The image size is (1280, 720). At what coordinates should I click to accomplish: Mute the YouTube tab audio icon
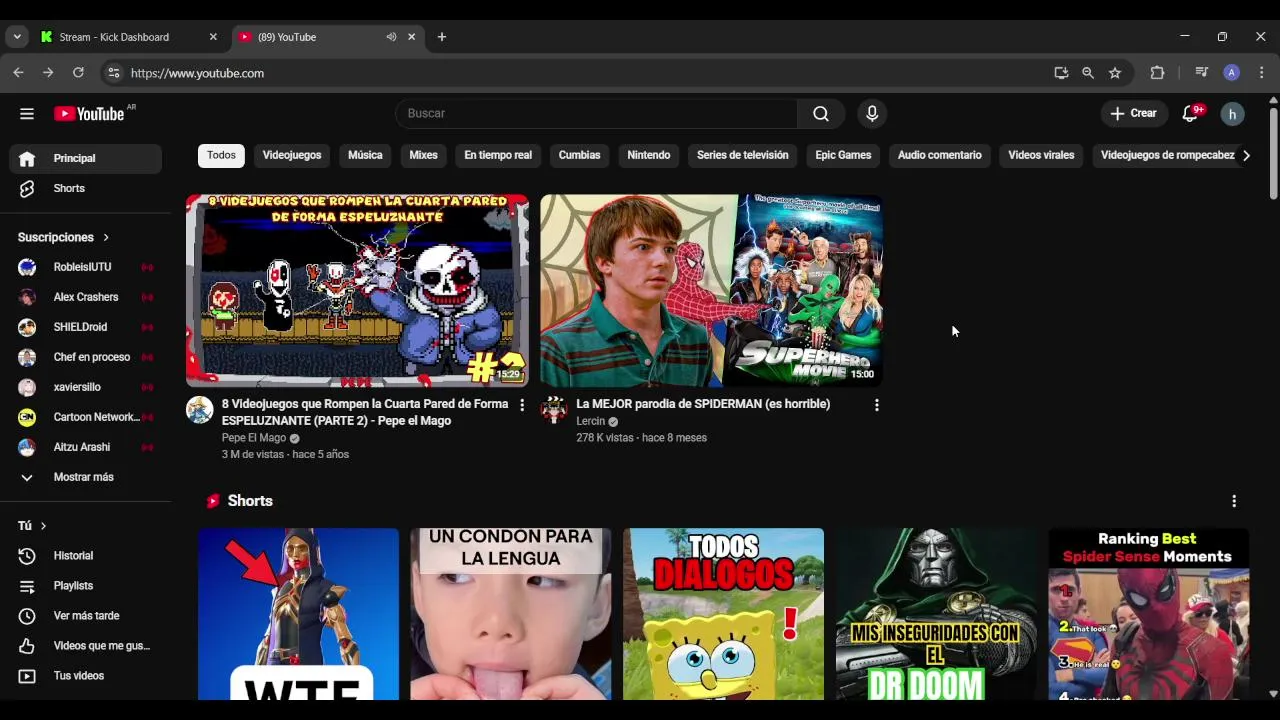click(x=391, y=37)
